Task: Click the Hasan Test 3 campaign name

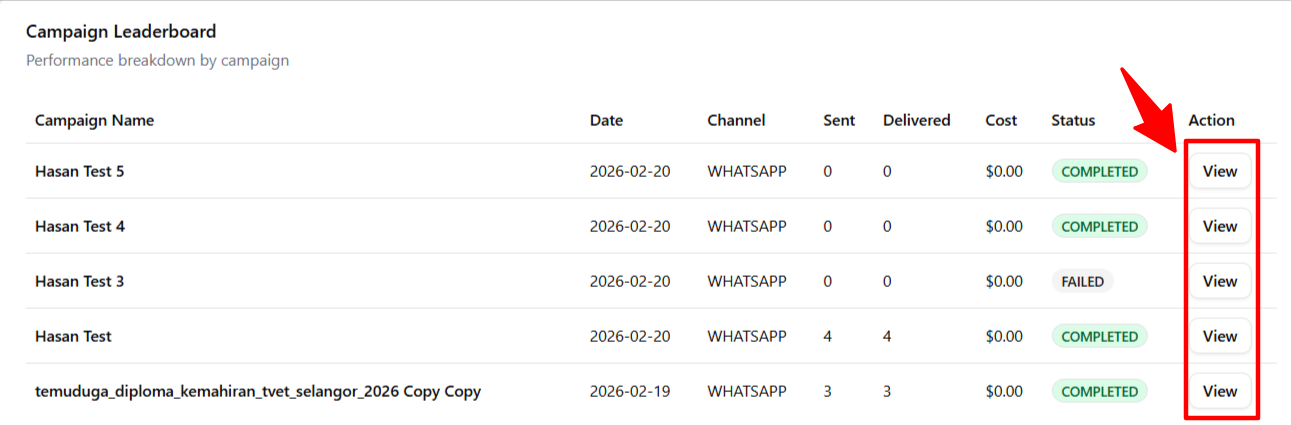Action: pos(80,281)
